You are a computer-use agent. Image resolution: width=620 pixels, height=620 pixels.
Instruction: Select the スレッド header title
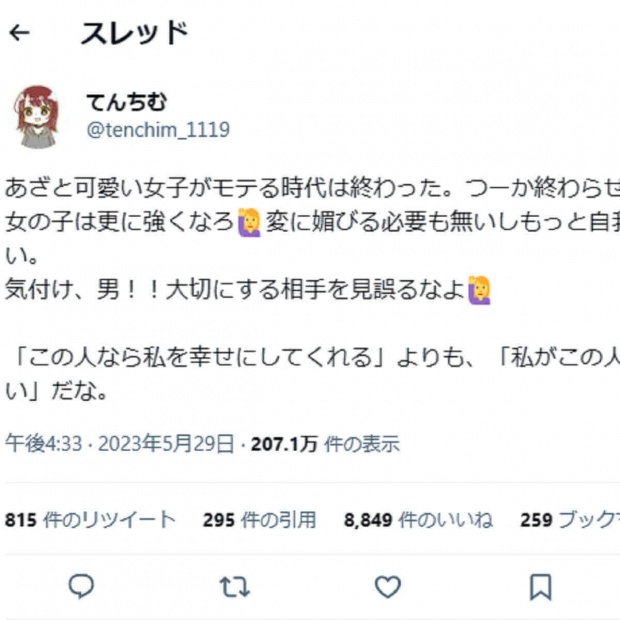coord(134,33)
